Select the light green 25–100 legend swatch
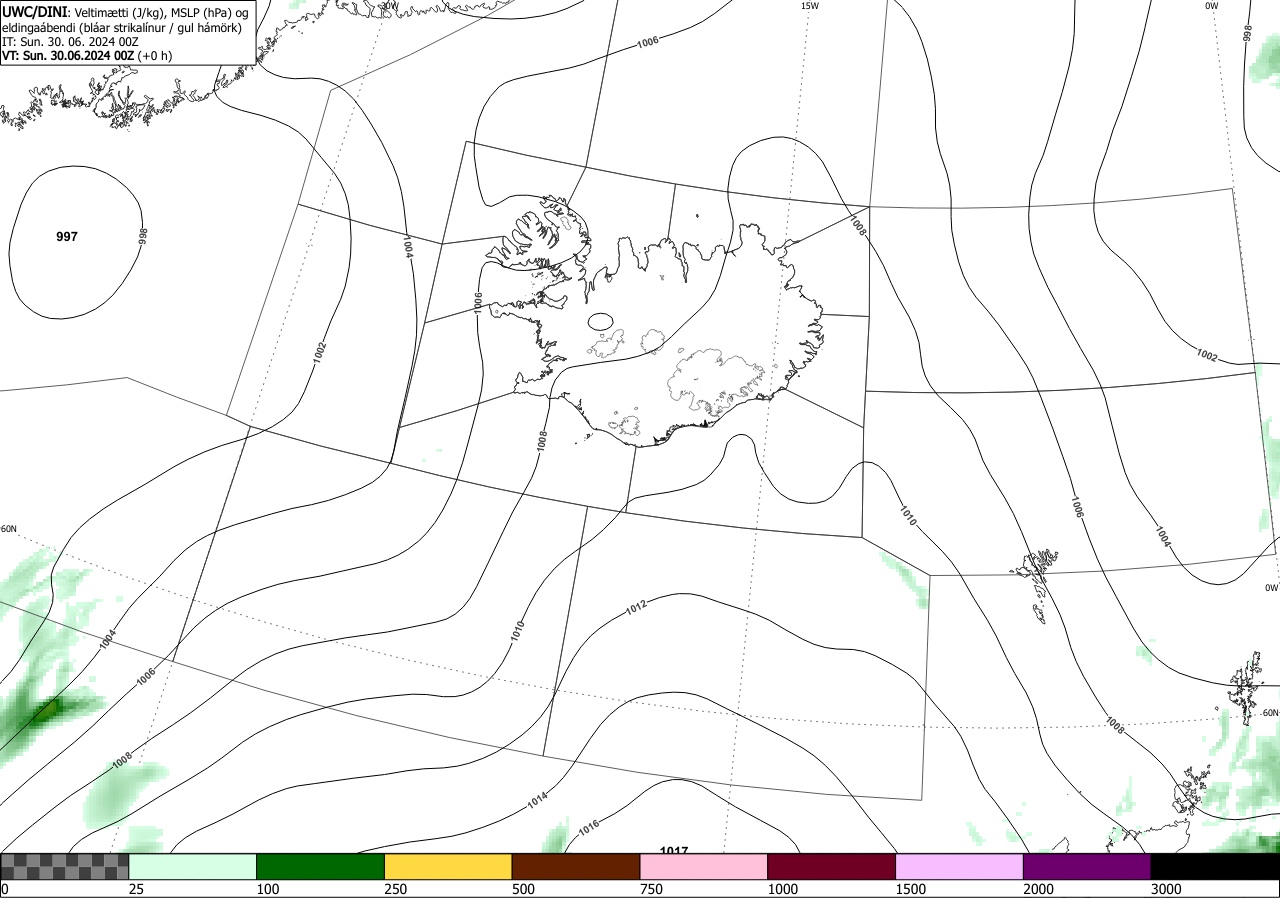The height and width of the screenshot is (898, 1280). [193, 866]
